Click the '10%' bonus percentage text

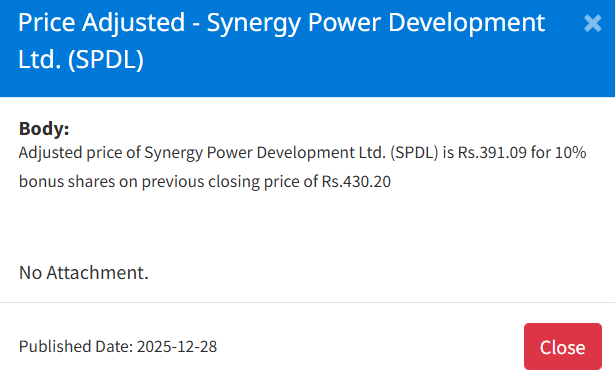pos(570,153)
